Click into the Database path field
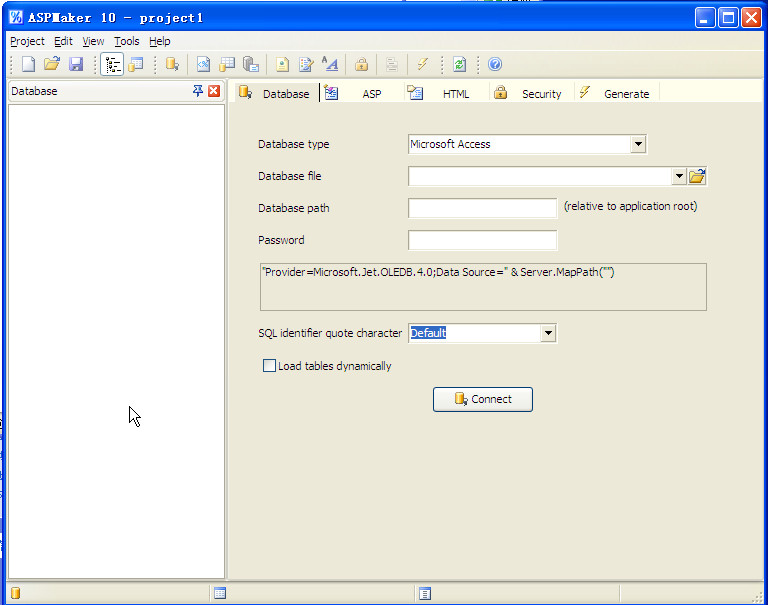Viewport: 768px width, 605px height. coord(482,208)
